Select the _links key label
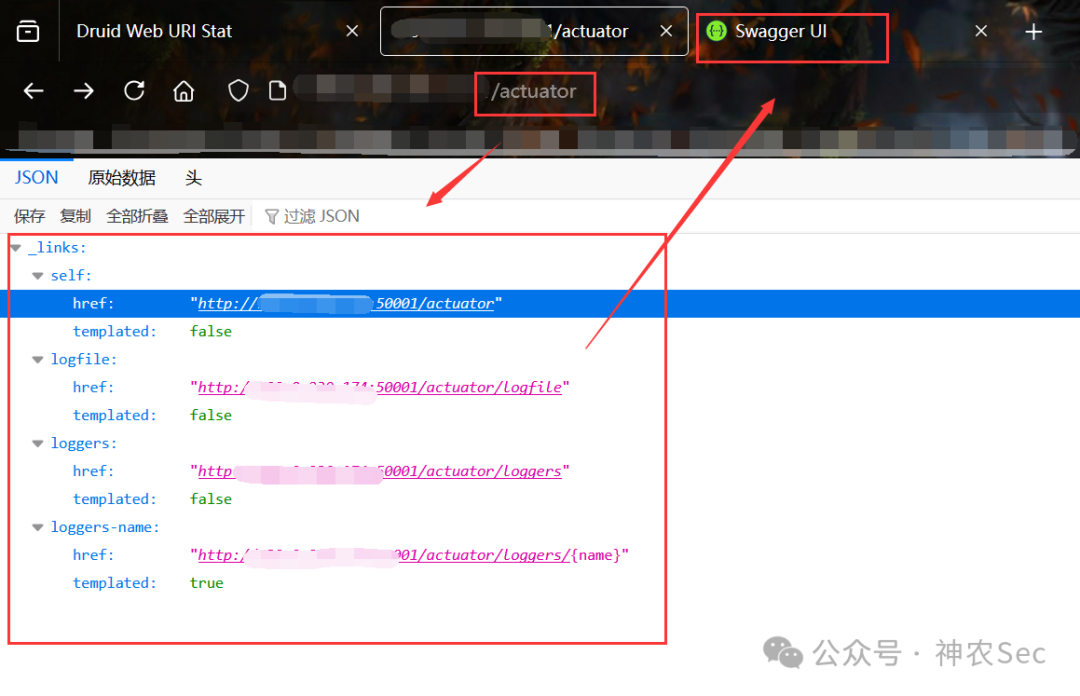 [x=57, y=247]
